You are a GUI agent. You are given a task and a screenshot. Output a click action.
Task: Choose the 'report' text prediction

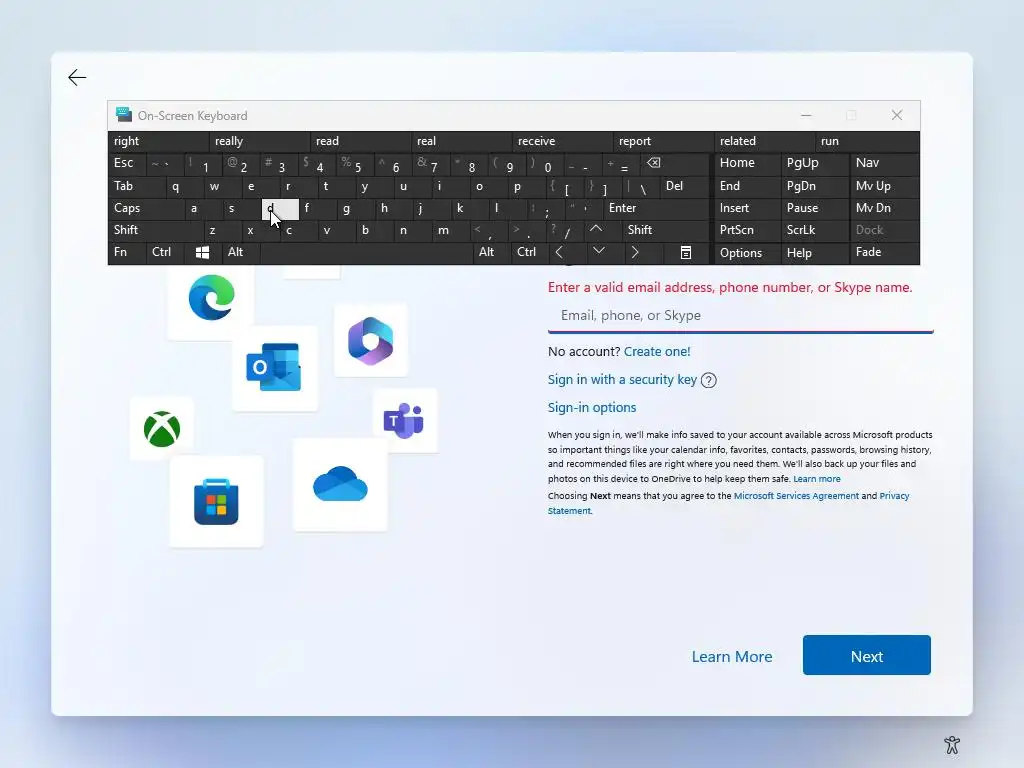(664, 141)
